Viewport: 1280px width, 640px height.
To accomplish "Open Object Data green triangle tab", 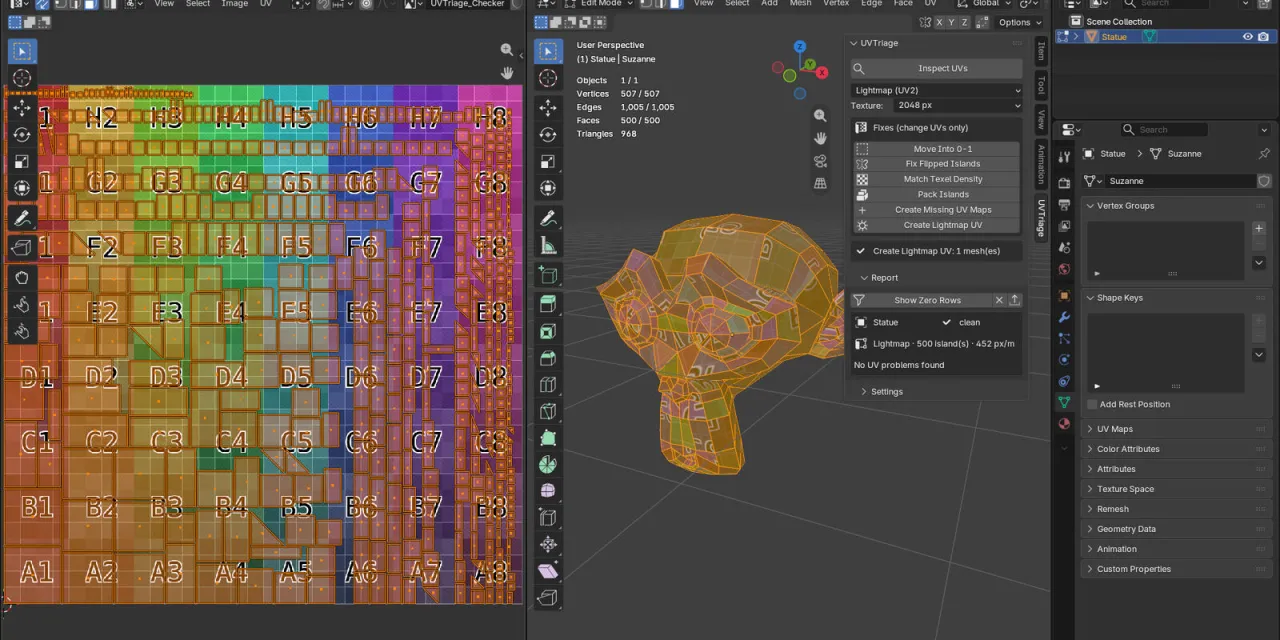I will pos(1064,402).
